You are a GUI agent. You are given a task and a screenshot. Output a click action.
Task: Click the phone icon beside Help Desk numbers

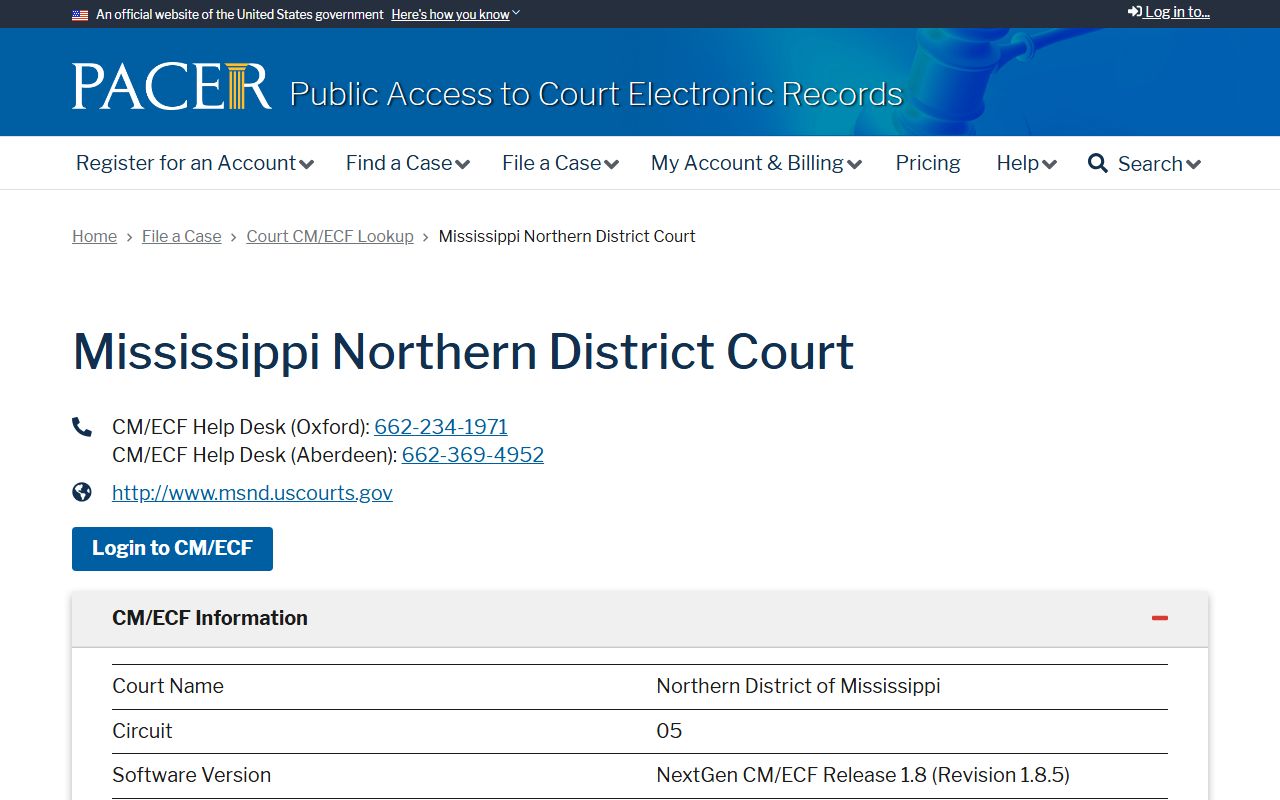(82, 427)
